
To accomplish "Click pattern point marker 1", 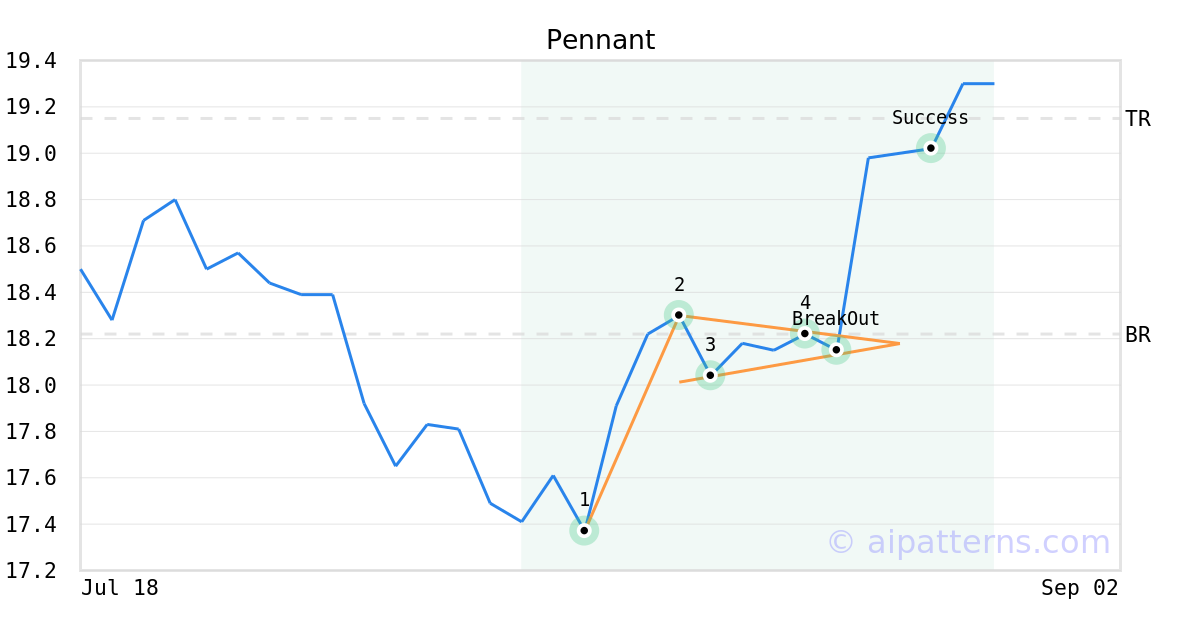I will click(x=584, y=531).
